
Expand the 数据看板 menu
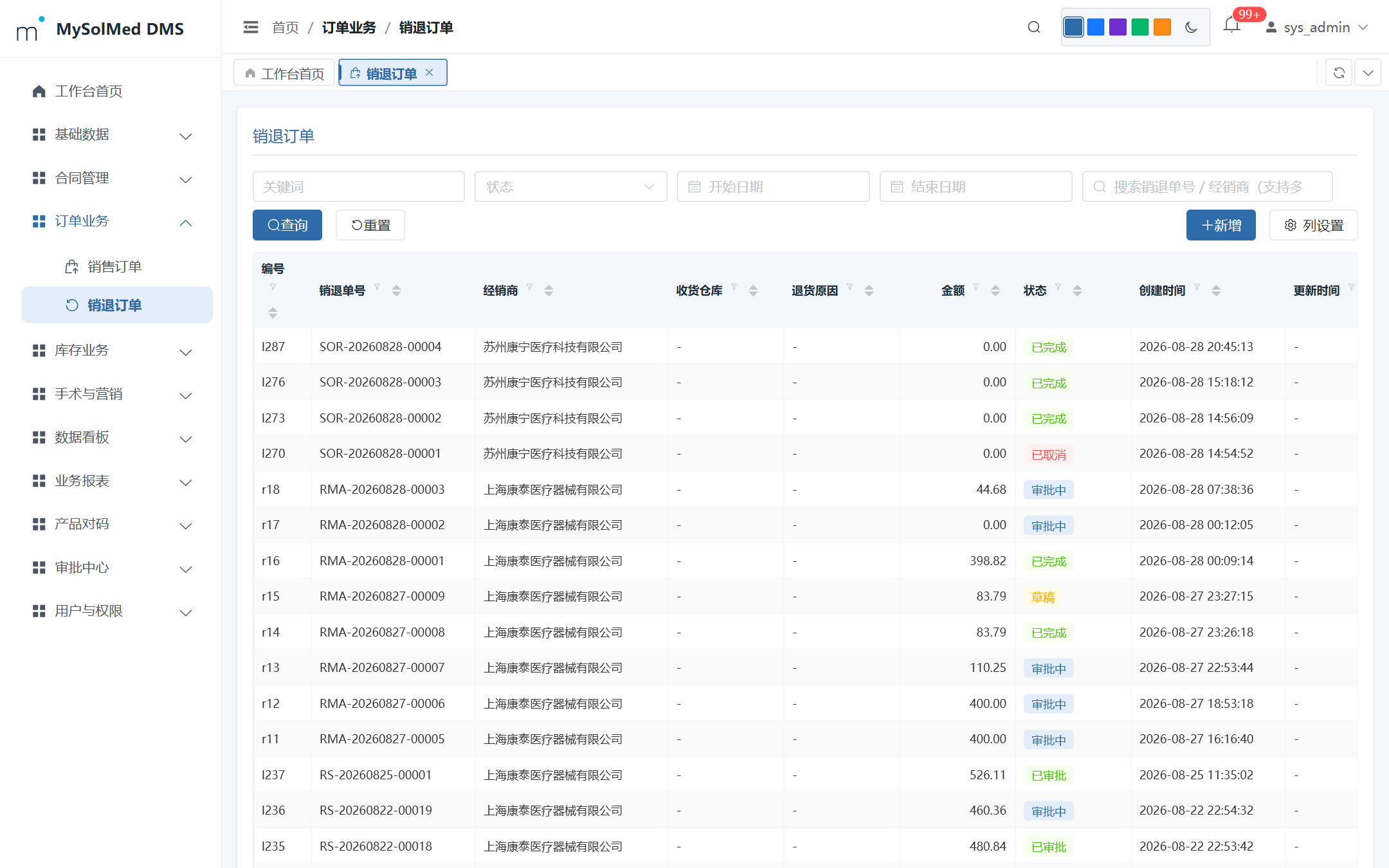[117, 437]
